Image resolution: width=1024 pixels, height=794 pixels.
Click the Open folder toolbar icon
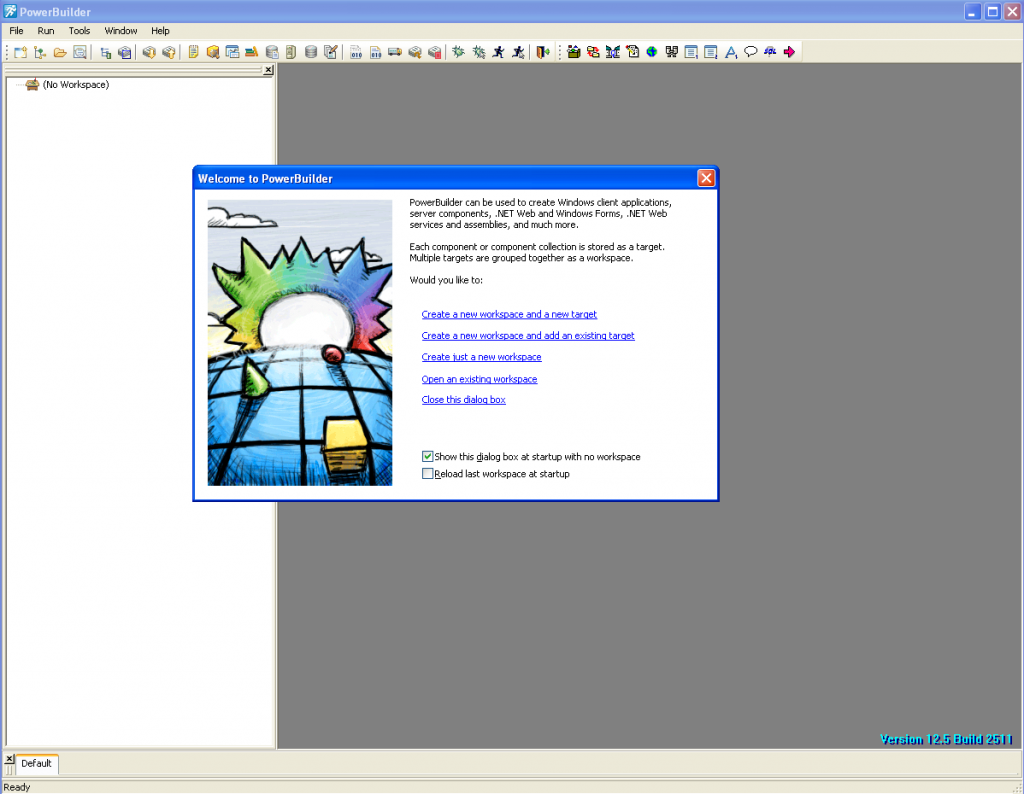[60, 52]
